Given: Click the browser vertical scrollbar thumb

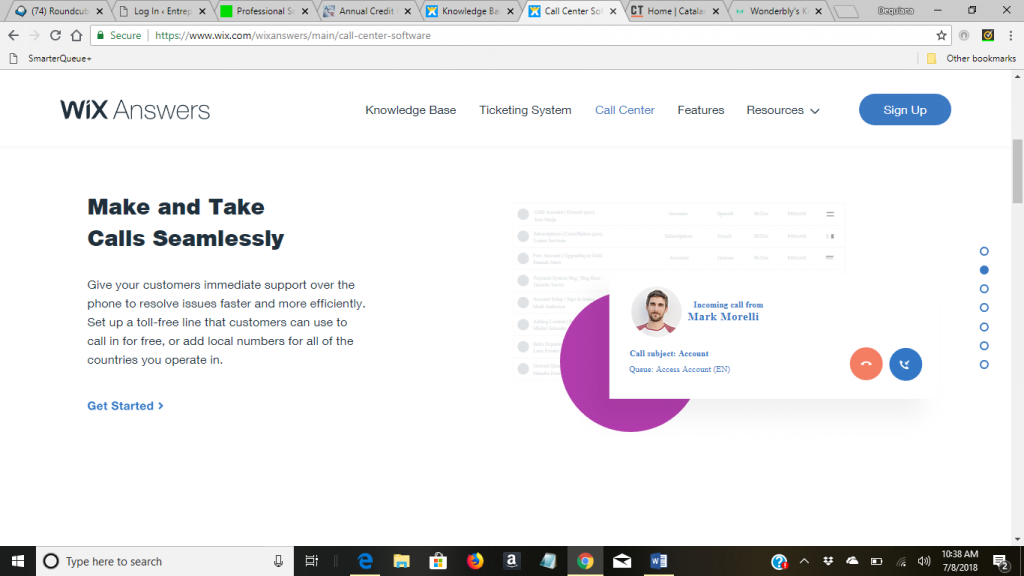Looking at the screenshot, I should coord(1017,170).
